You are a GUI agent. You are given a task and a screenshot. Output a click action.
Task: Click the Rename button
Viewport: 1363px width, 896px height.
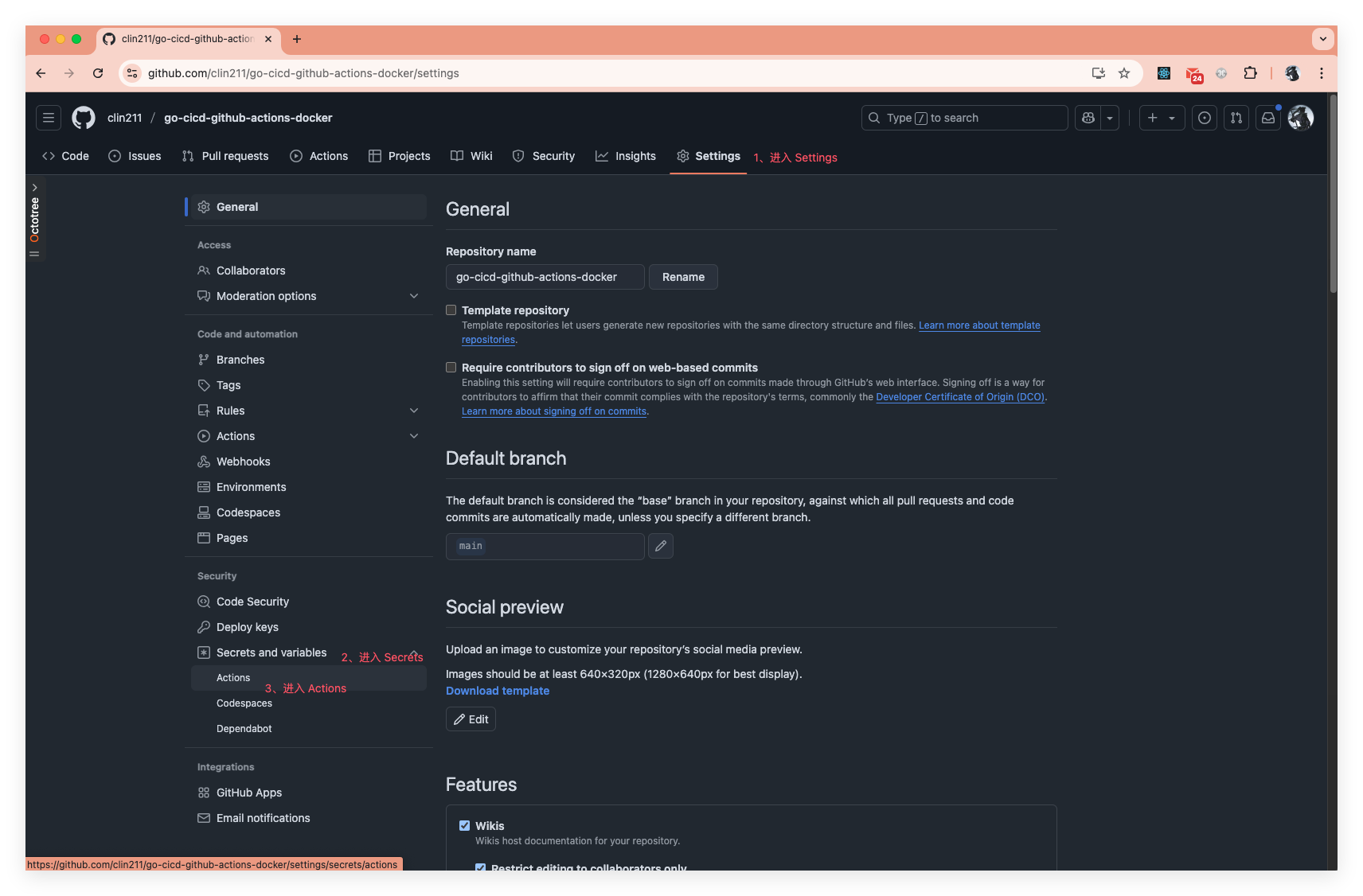683,277
